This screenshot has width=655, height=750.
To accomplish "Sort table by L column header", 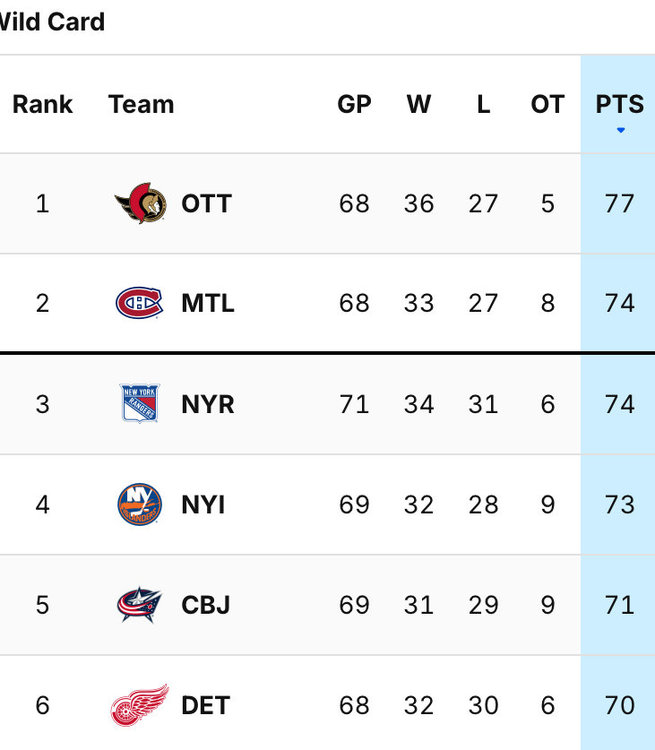I will point(483,104).
